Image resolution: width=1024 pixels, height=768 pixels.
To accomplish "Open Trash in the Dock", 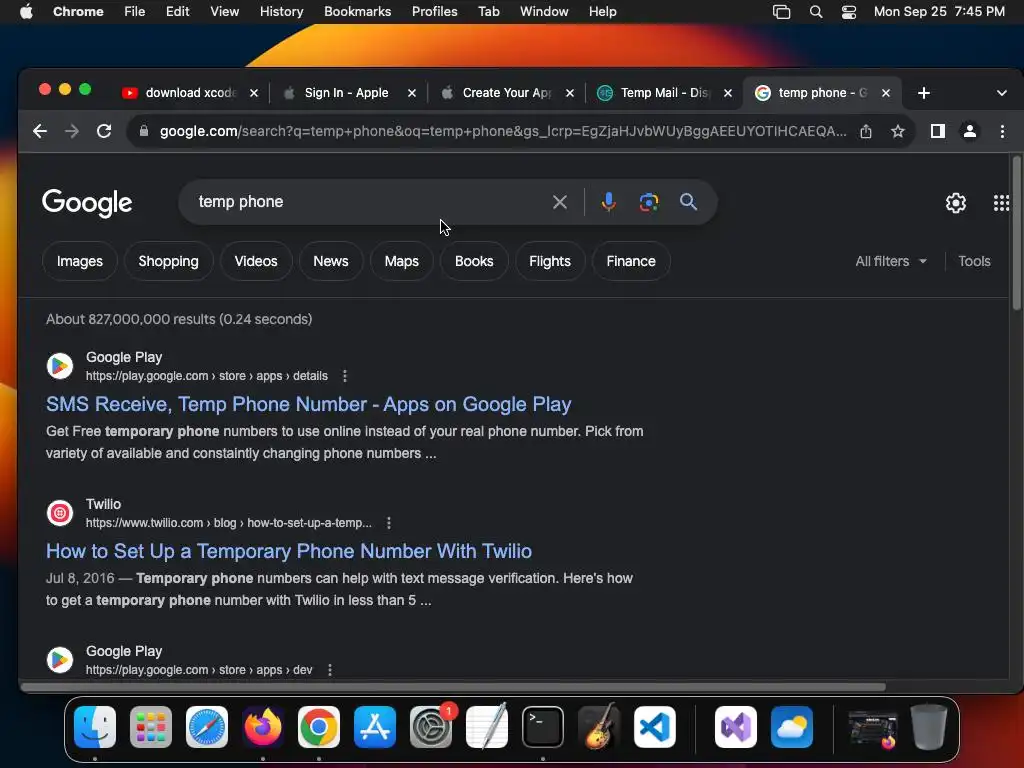I will pos(929,727).
